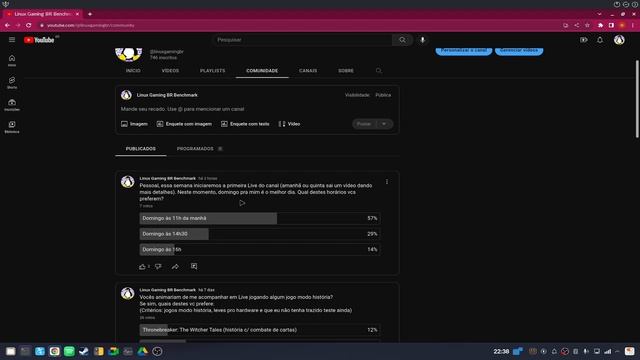The height and width of the screenshot is (360, 640).
Task: Open the volume icon in the system tray
Action: (586, 351)
